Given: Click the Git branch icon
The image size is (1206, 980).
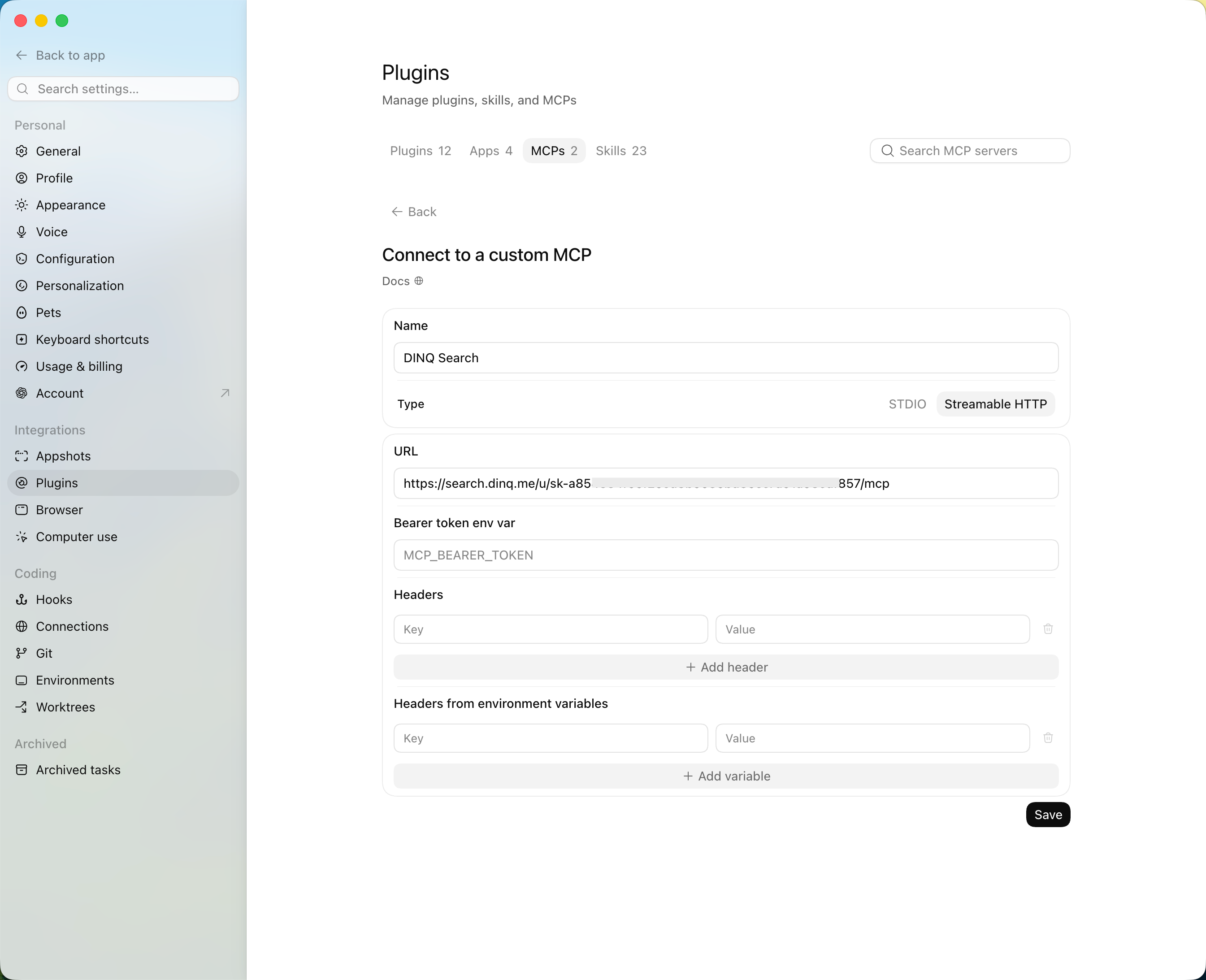Looking at the screenshot, I should point(22,653).
